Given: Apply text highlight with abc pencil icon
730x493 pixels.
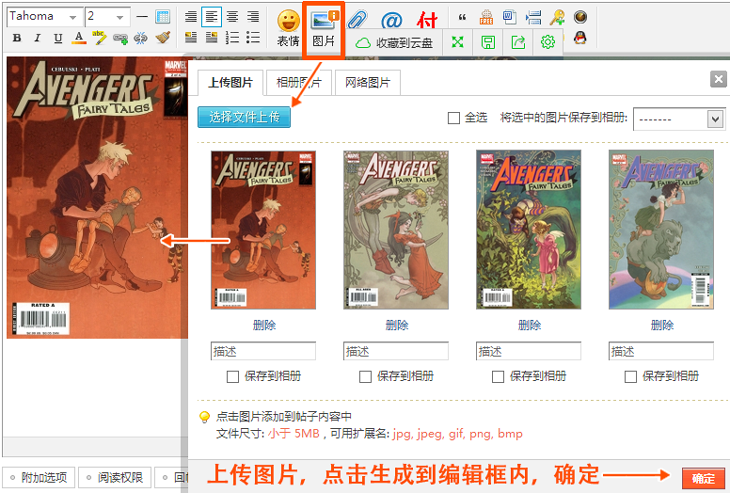Looking at the screenshot, I should [99, 37].
